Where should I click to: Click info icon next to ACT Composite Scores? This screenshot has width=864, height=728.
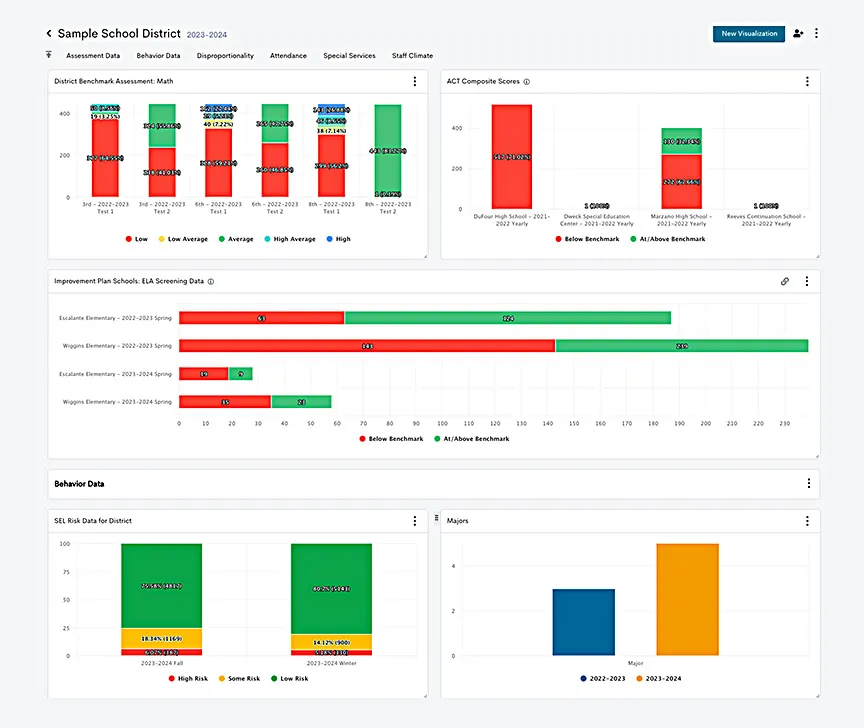[527, 82]
